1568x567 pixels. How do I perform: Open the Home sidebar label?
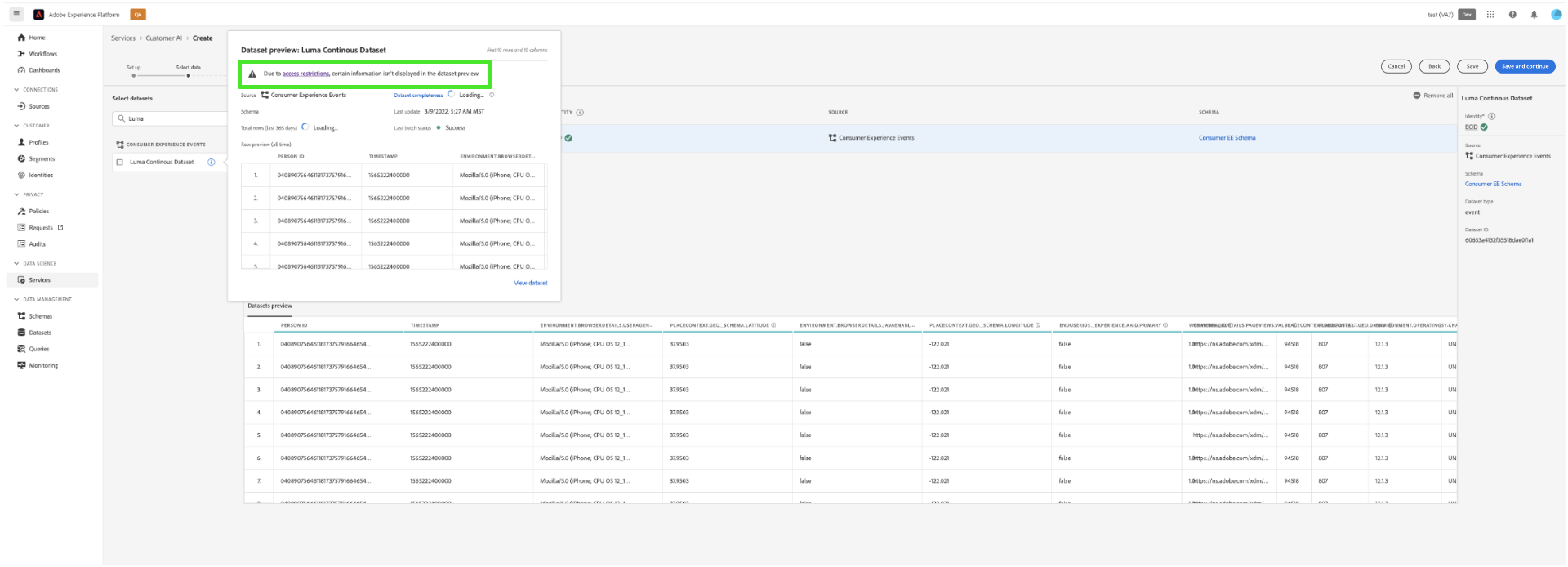(x=38, y=38)
